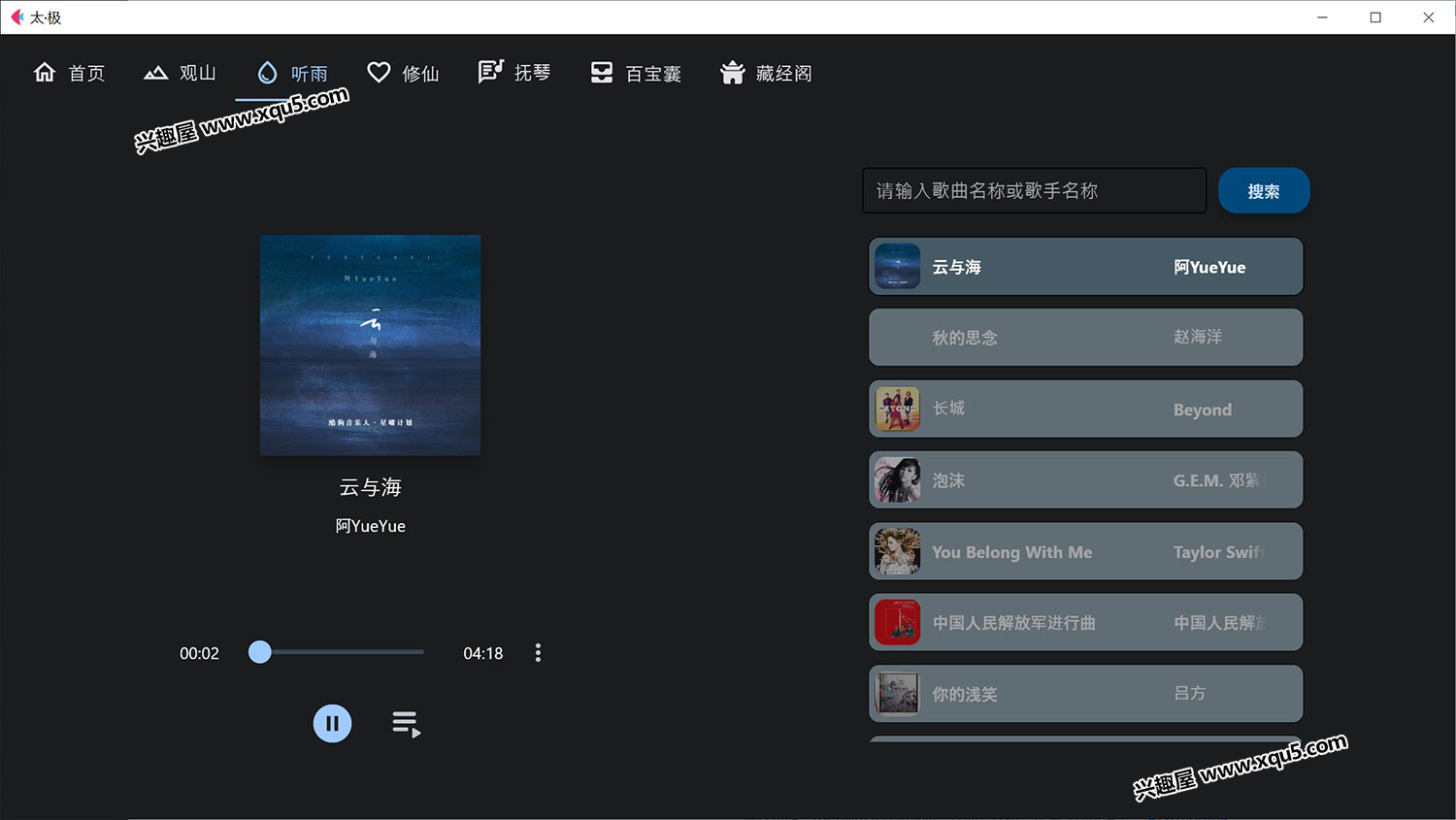The image size is (1456, 820).
Task: Click the home icon beside 首页
Action: [45, 73]
